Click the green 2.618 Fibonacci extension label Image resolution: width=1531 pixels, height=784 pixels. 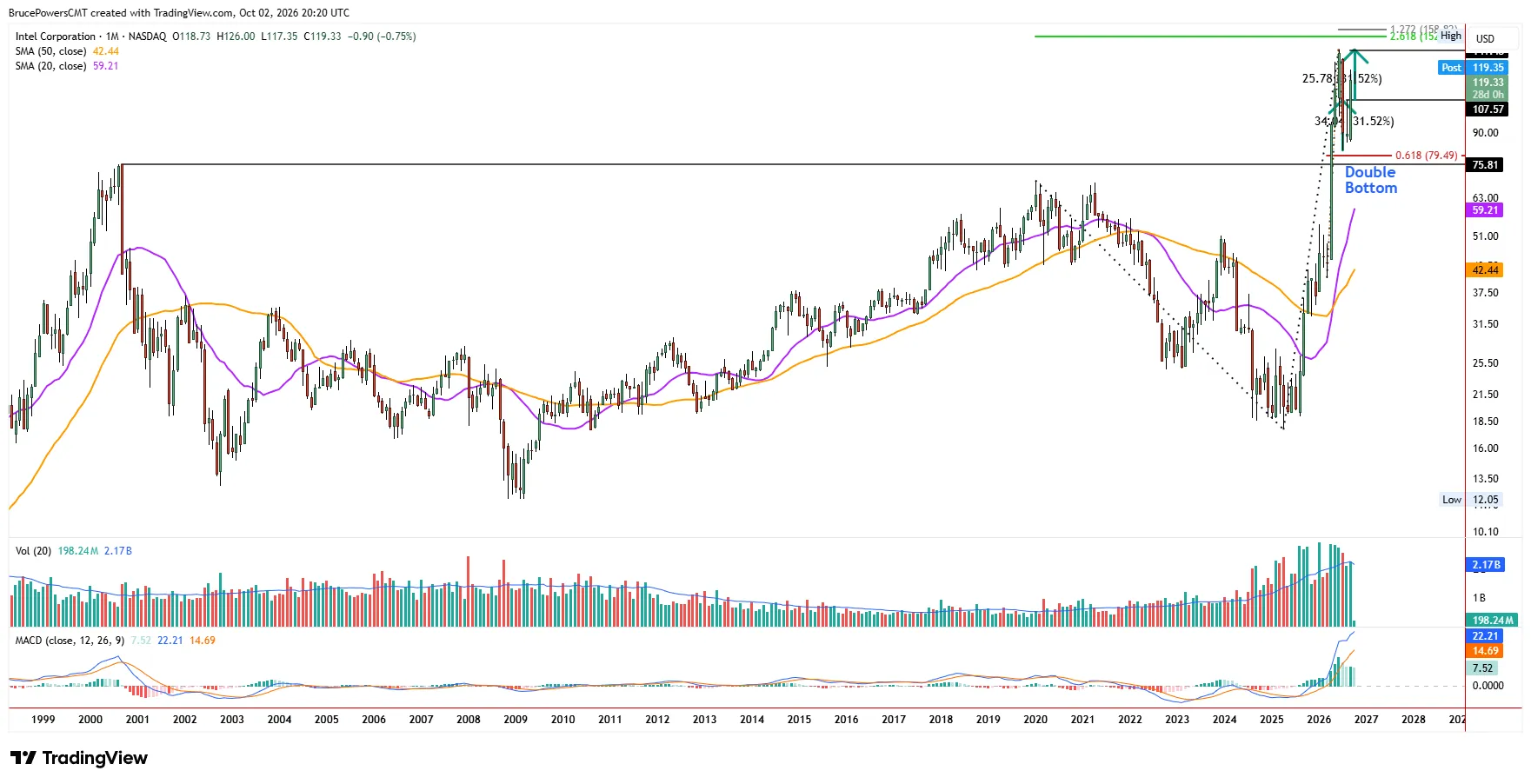coord(1414,37)
